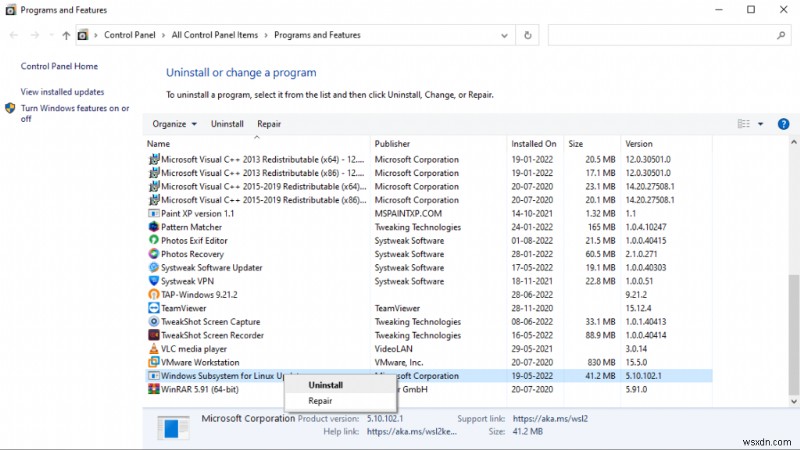
Task: Open the Organize dropdown menu
Action: (174, 124)
